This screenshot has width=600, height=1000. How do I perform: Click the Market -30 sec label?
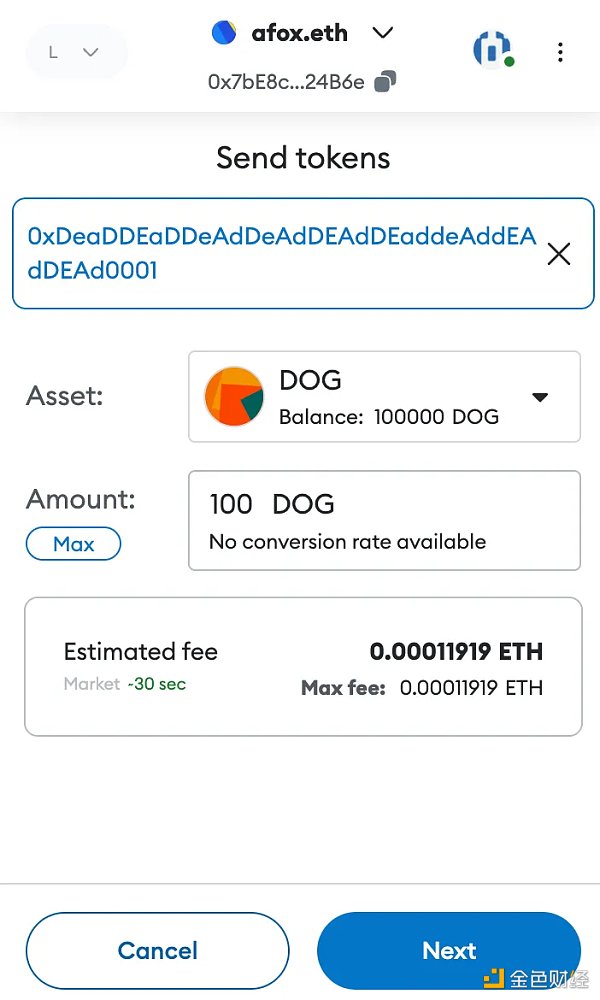[125, 684]
